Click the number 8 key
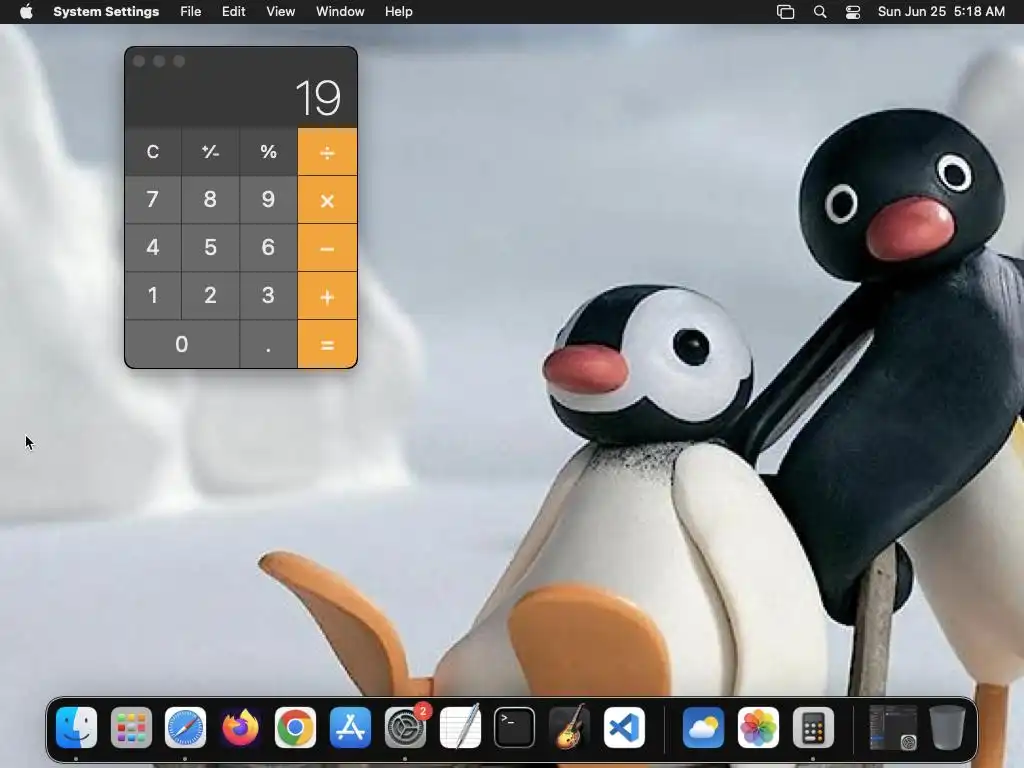This screenshot has width=1024, height=768. point(210,200)
